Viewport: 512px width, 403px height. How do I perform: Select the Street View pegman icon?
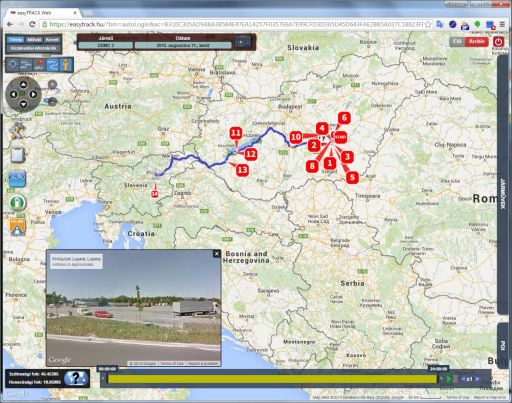coord(66,65)
